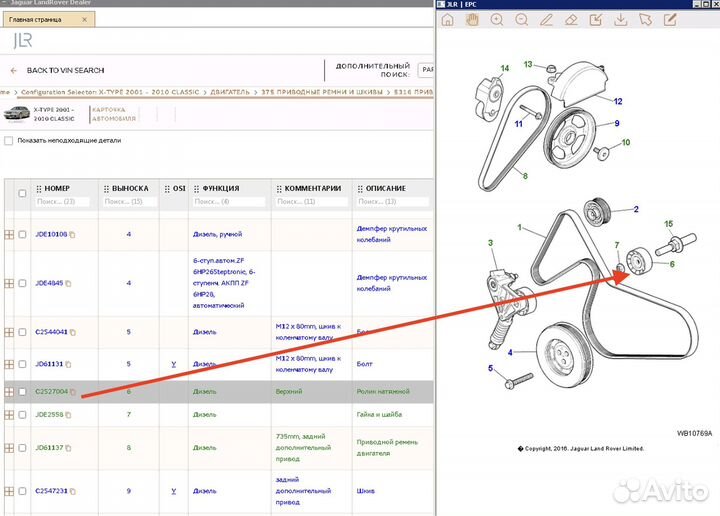Click the X-TYPE car thumbnail
The image size is (720, 516).
pyautogui.click(x=17, y=113)
